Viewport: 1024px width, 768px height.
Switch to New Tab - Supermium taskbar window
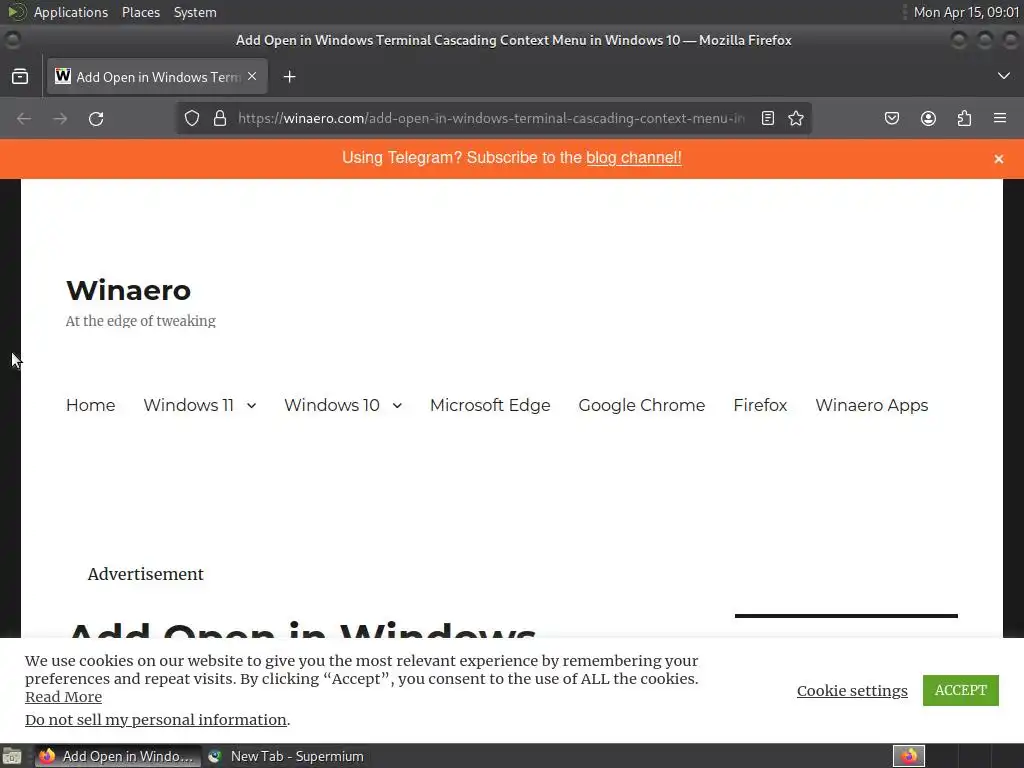[286, 756]
